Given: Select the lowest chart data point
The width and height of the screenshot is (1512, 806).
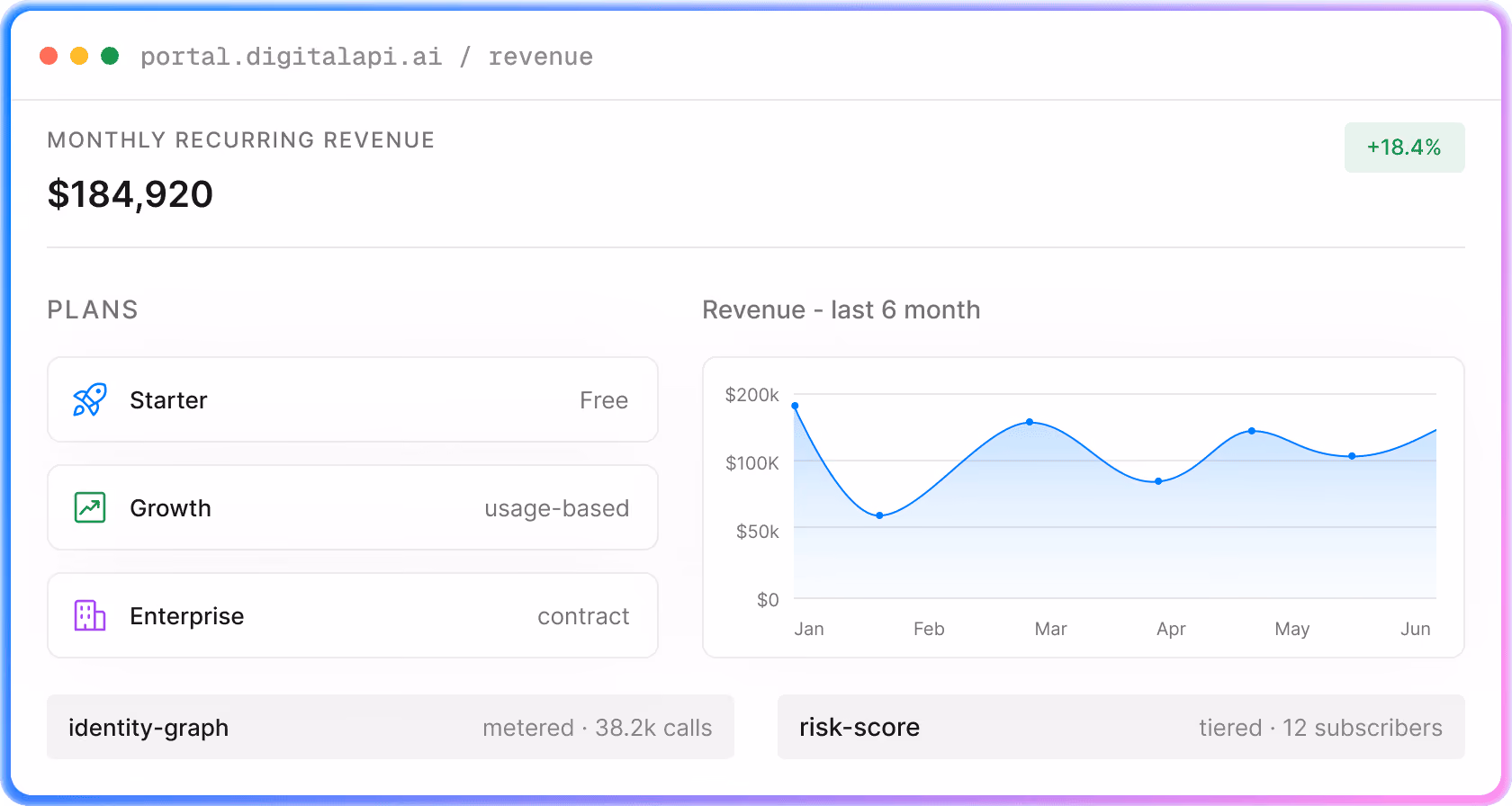Looking at the screenshot, I should (x=879, y=515).
